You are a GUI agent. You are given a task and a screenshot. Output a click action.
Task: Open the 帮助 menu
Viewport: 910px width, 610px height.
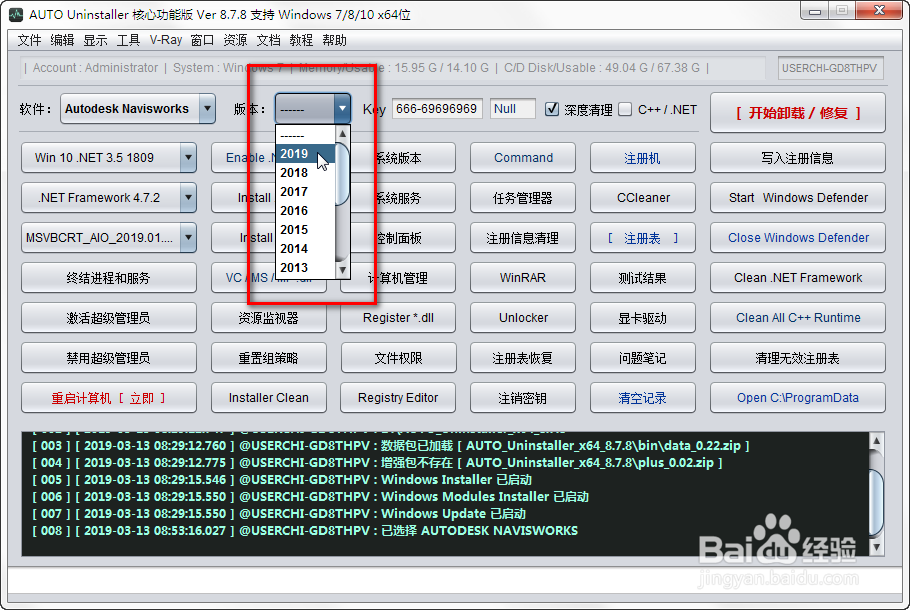[x=334, y=40]
